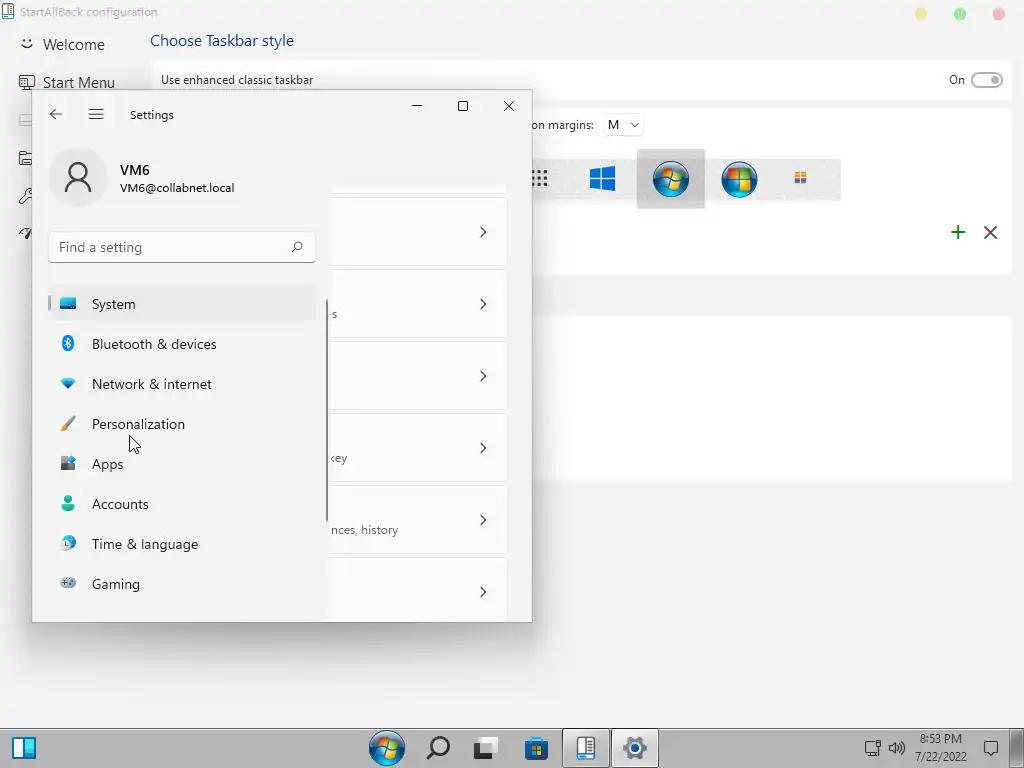Viewport: 1024px width, 768px height.
Task: Select the small four-color flag start icon
Action: [x=800, y=178]
